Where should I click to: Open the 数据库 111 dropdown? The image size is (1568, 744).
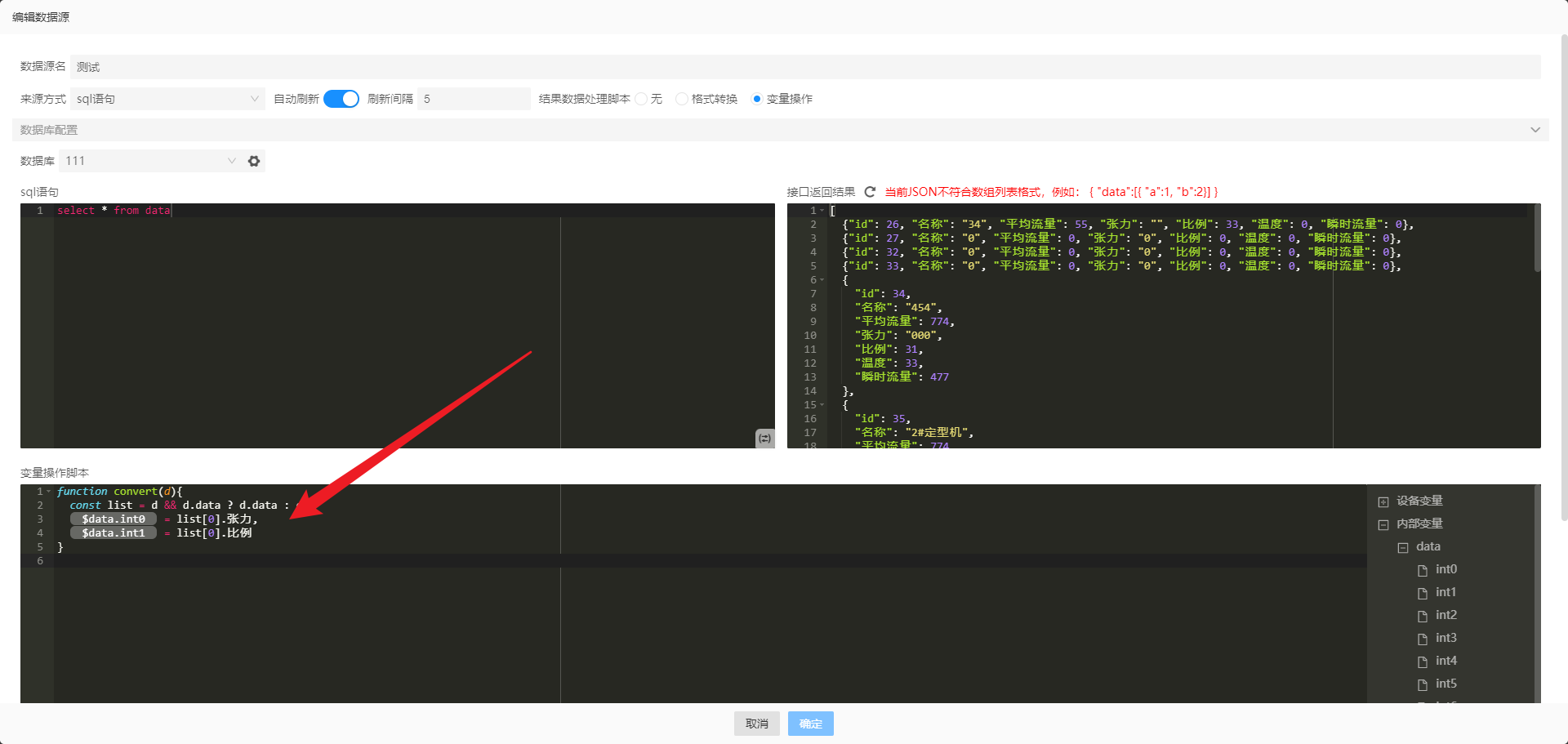(150, 161)
